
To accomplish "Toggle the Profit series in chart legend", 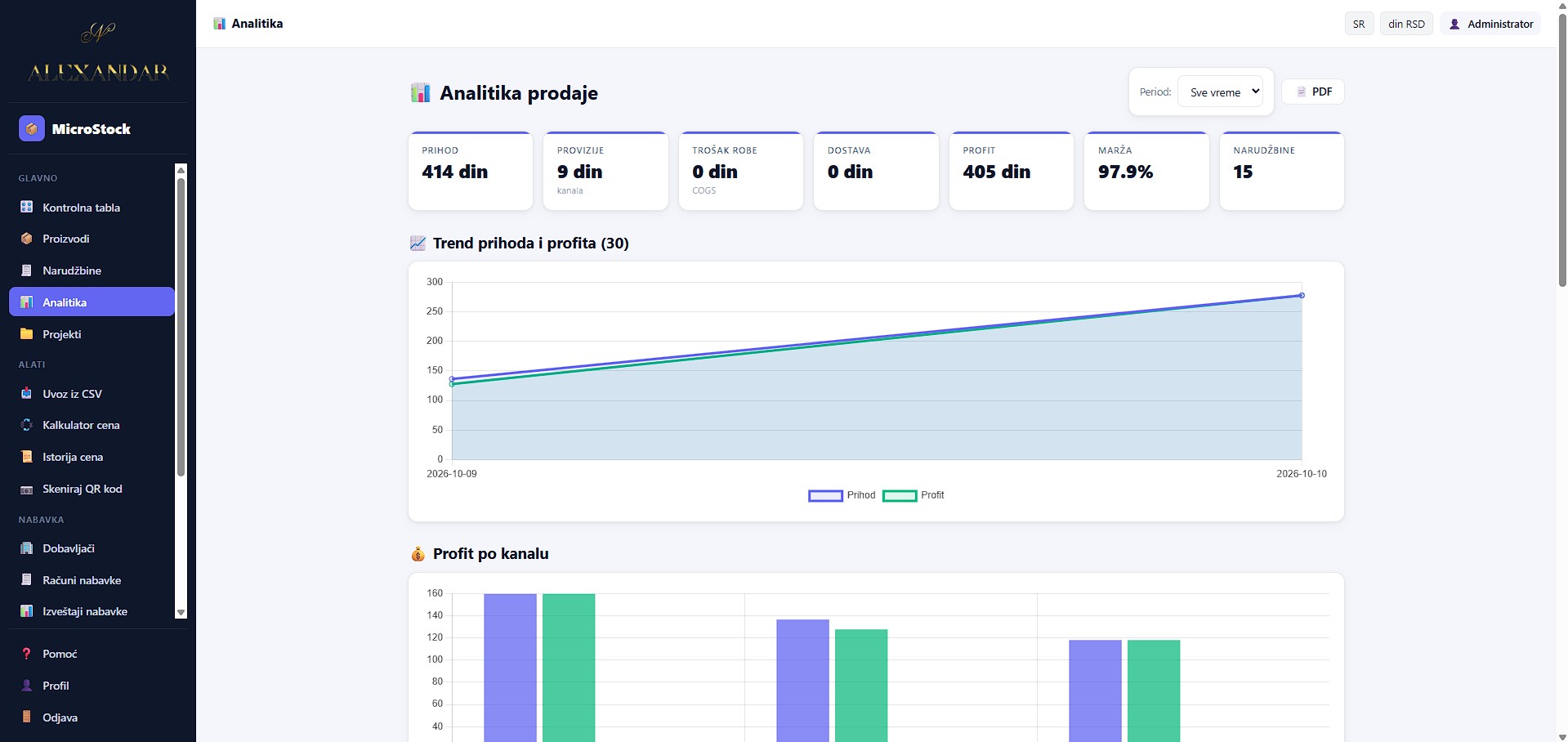I will pyautogui.click(x=914, y=495).
